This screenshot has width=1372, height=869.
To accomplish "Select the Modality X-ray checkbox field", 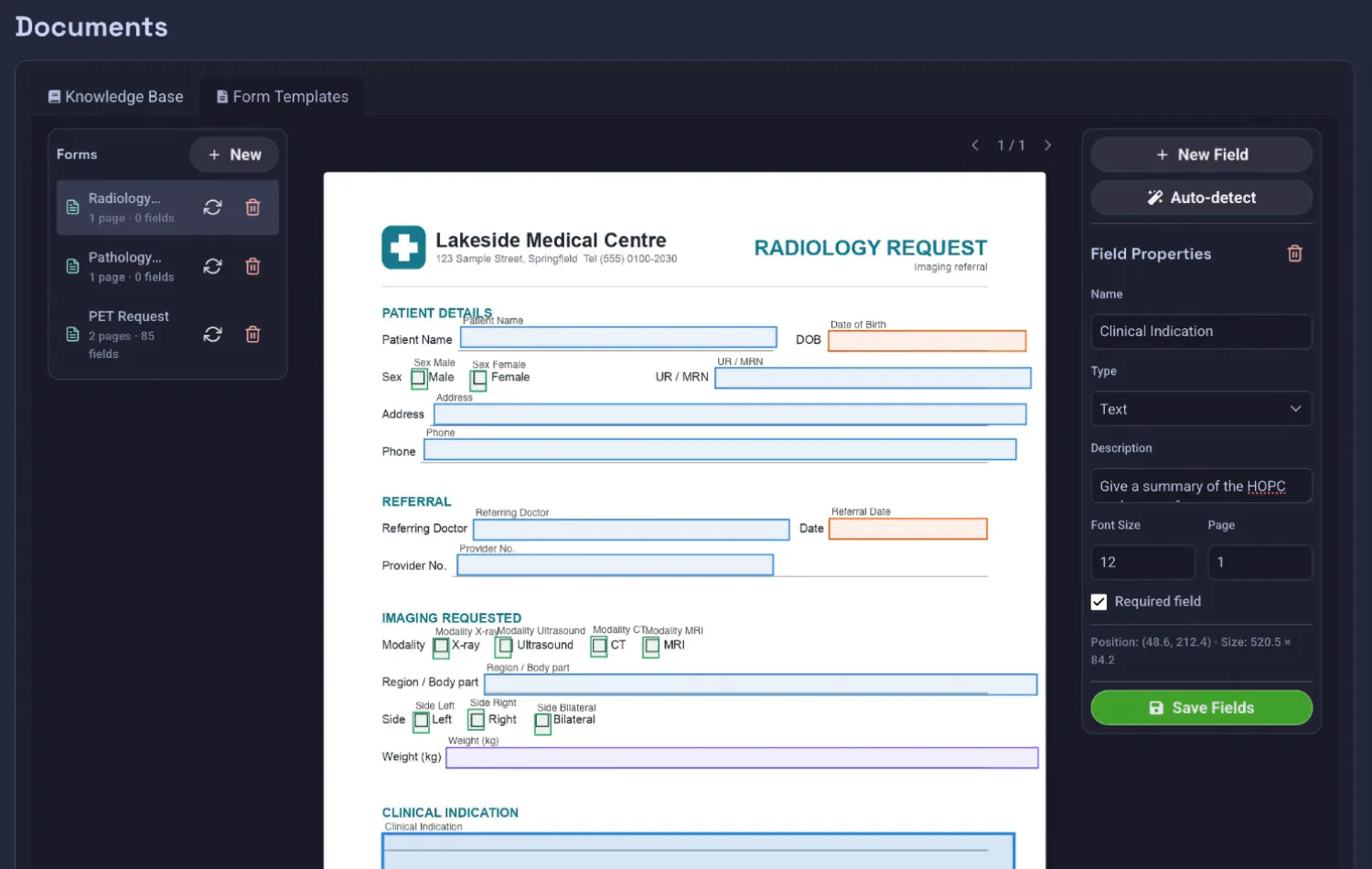I will pyautogui.click(x=441, y=647).
